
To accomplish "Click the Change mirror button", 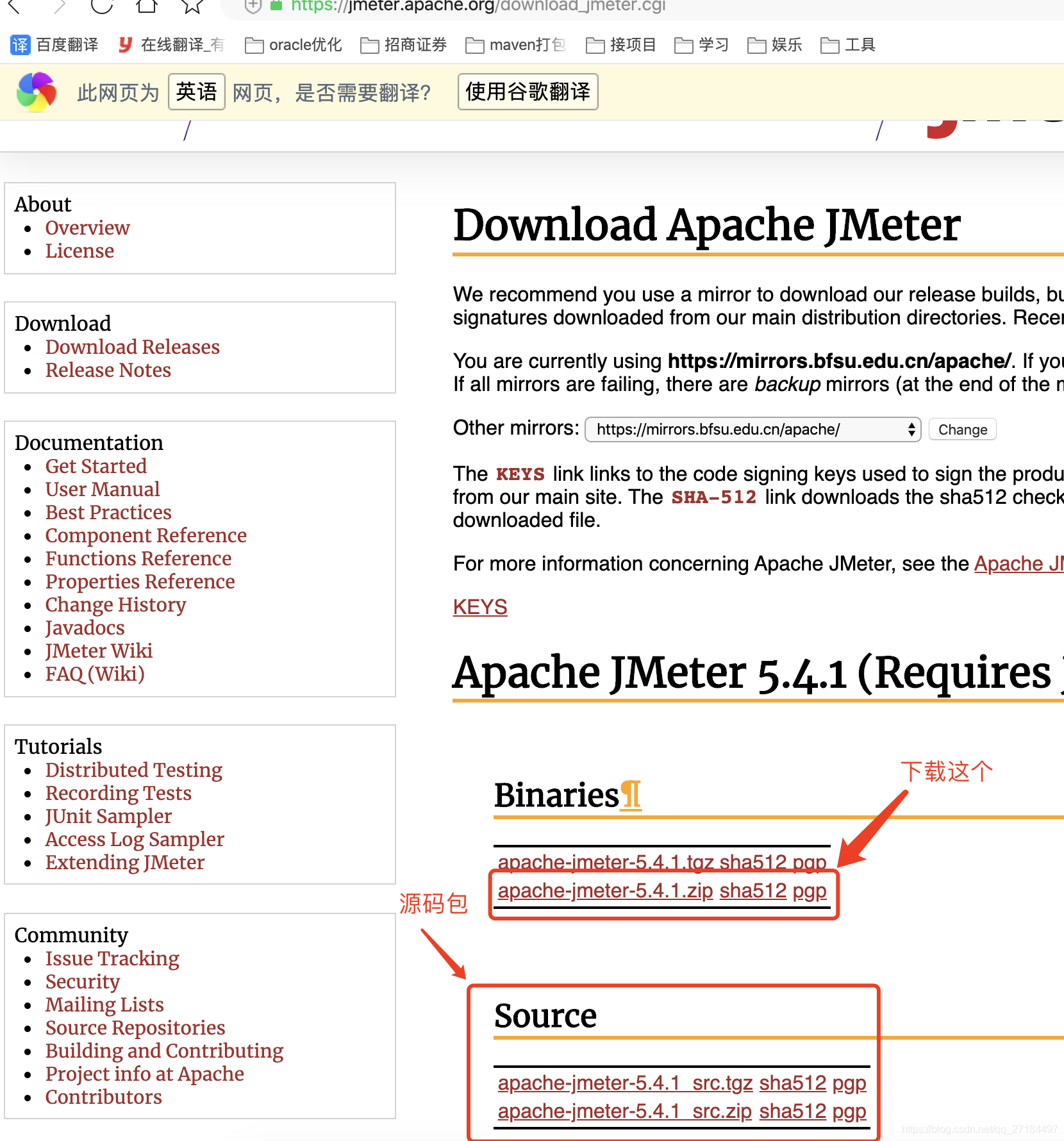I will 963,429.
